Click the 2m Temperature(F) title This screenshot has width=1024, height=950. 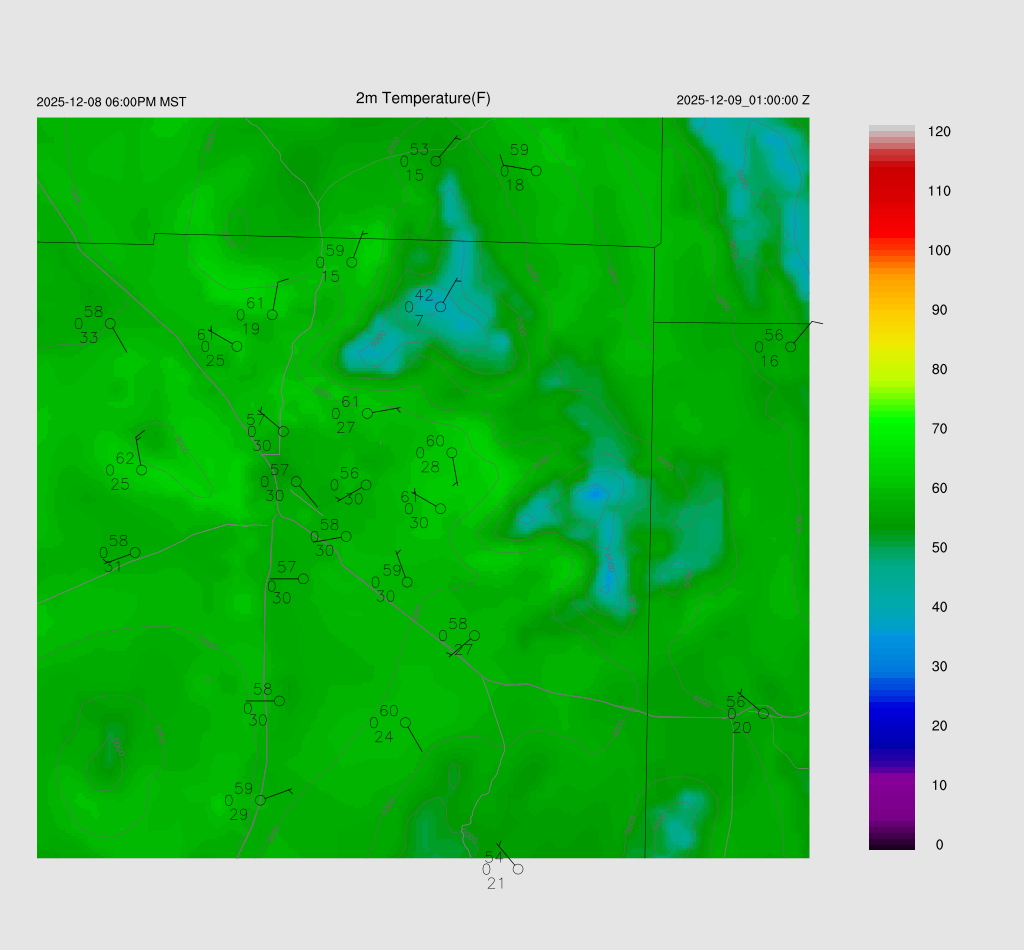[x=423, y=98]
